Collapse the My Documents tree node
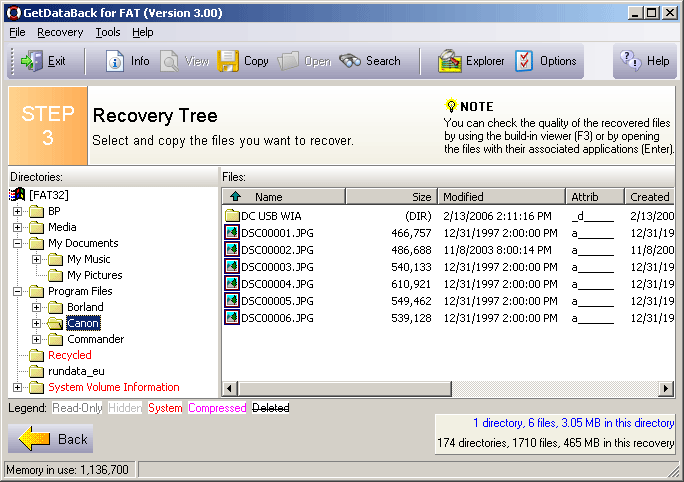The image size is (684, 482). point(17,243)
